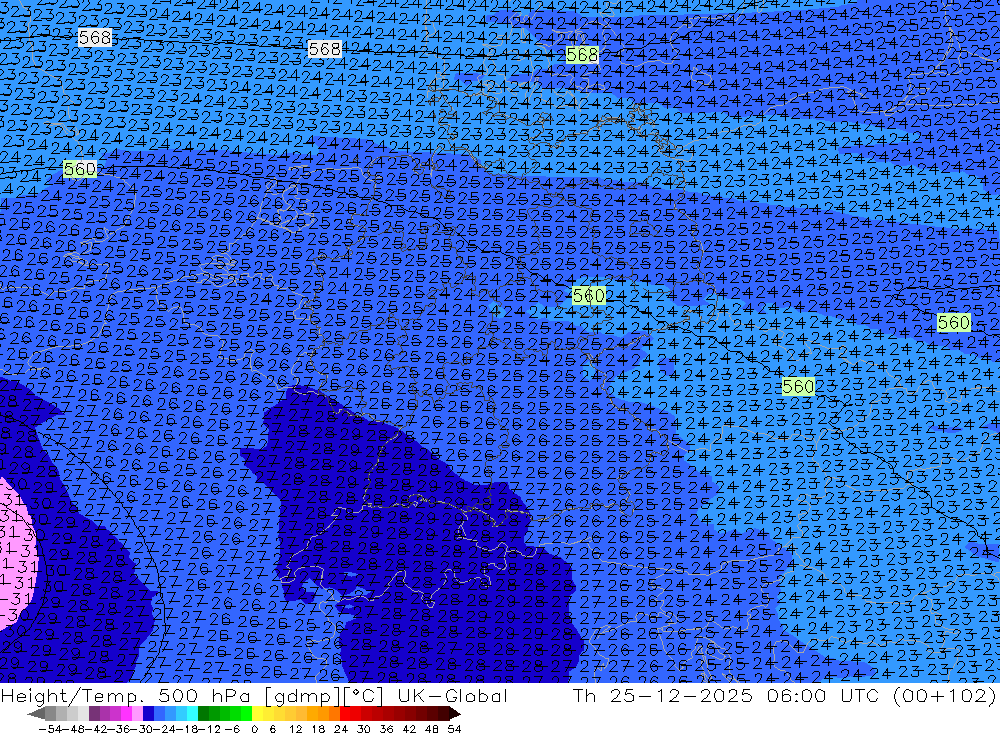The width and height of the screenshot is (1000, 733).
Task: Click the 560 label nearest the right edge
Action: click(x=953, y=323)
